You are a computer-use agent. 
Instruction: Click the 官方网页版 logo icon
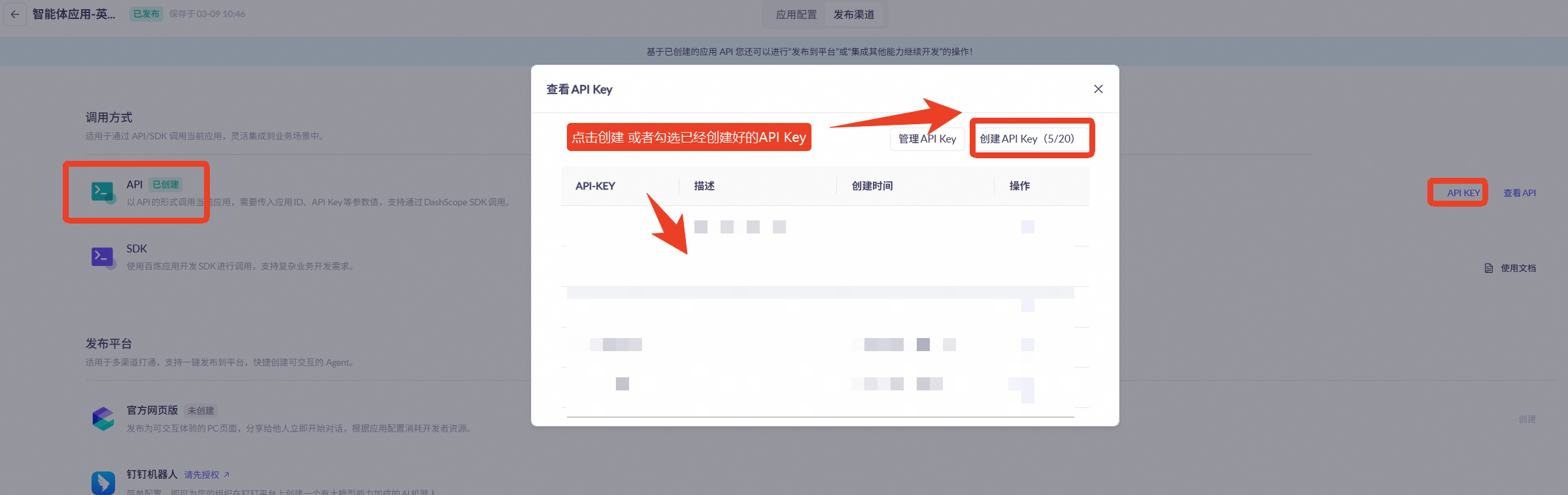click(x=103, y=418)
